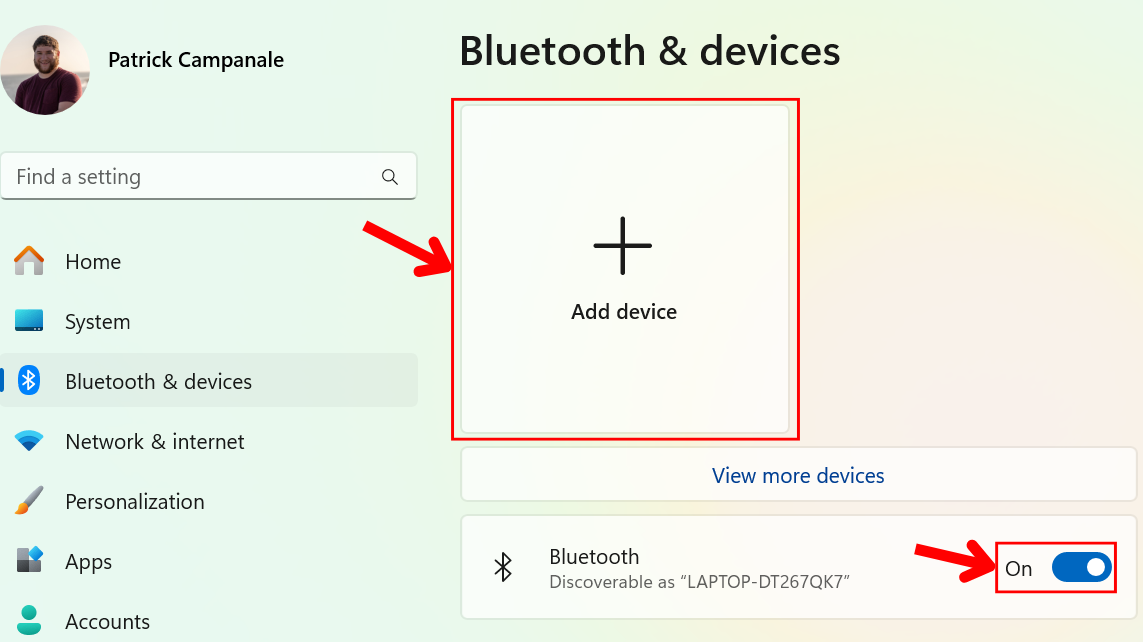Click the Home house icon
This screenshot has width=1143, height=642.
tap(28, 261)
